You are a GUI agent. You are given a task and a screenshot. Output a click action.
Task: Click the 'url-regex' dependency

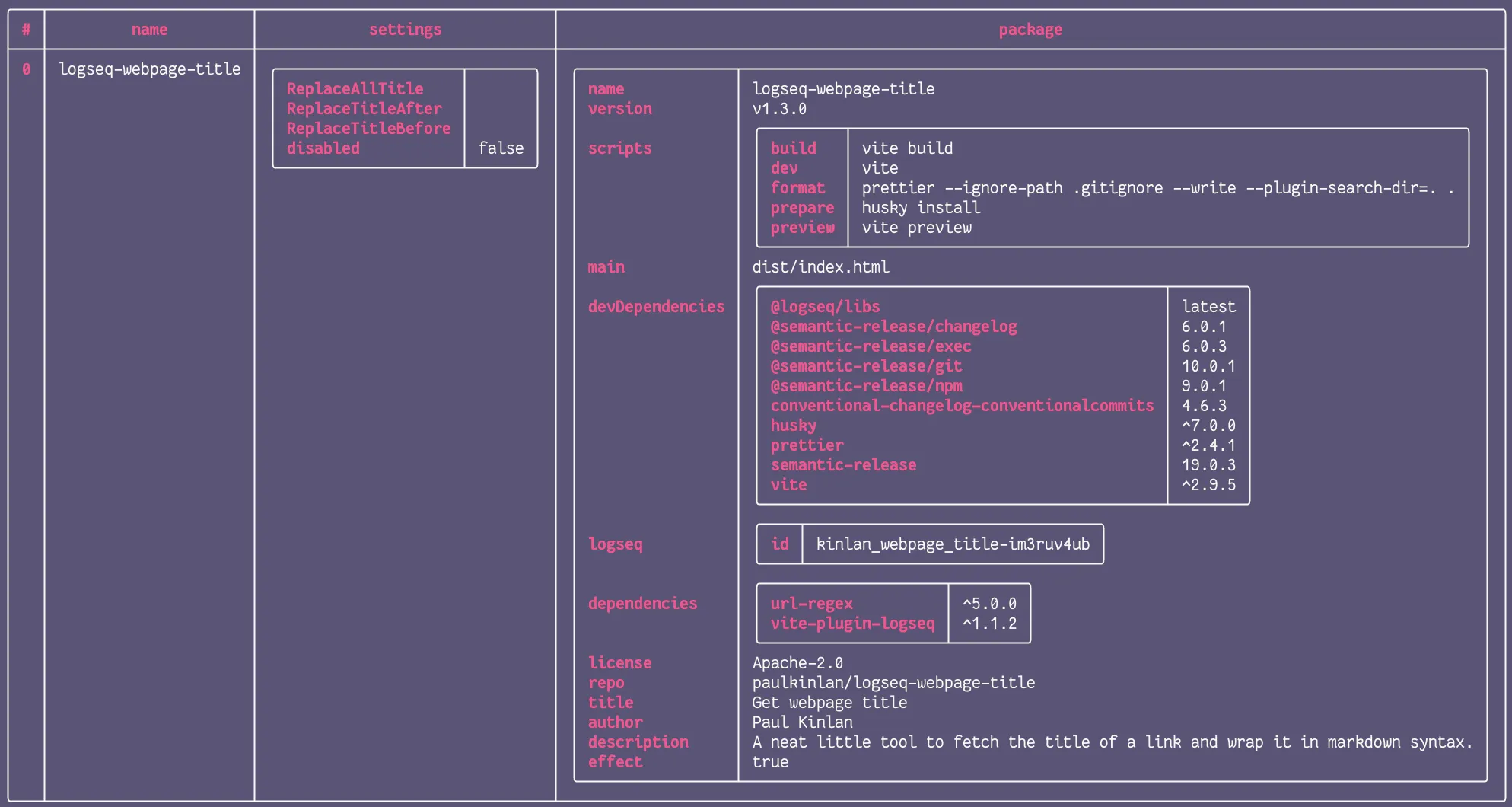(811, 604)
